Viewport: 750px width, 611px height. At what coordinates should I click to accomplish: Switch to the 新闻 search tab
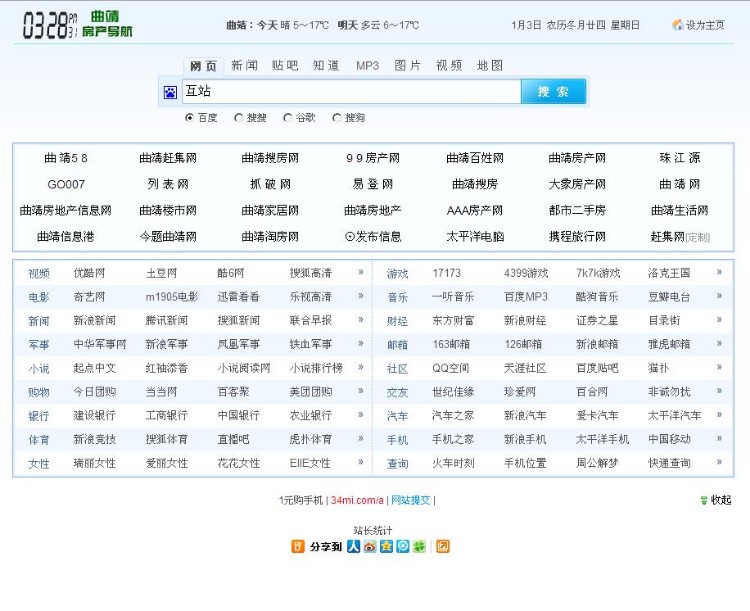244,66
